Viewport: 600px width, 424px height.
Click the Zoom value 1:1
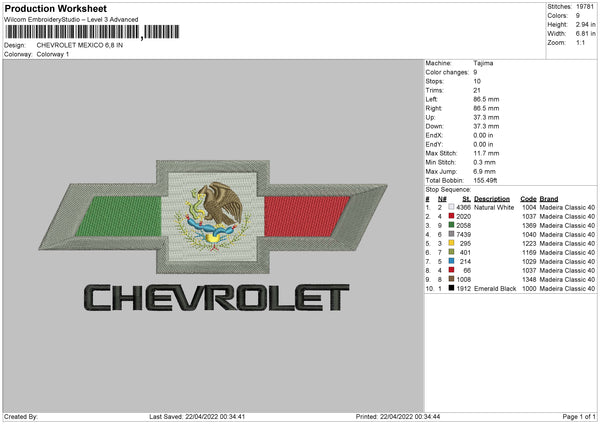click(580, 42)
